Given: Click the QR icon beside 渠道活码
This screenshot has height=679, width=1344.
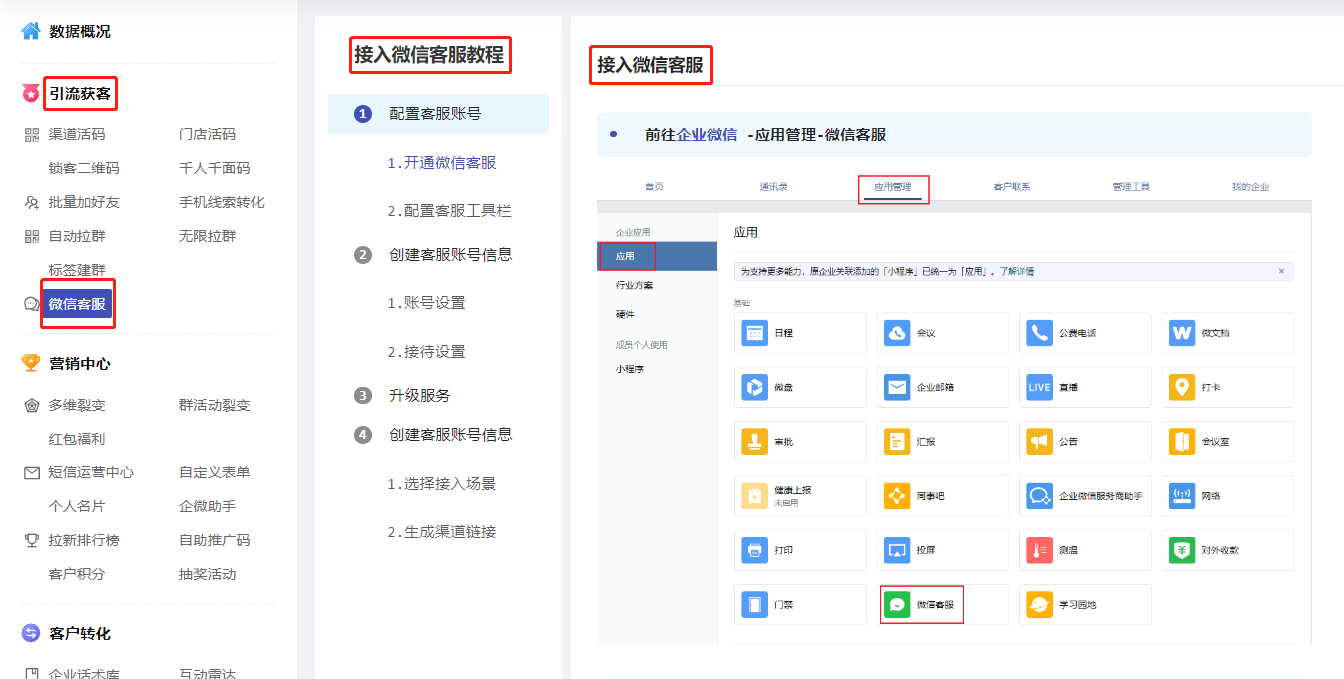Looking at the screenshot, I should [x=32, y=134].
